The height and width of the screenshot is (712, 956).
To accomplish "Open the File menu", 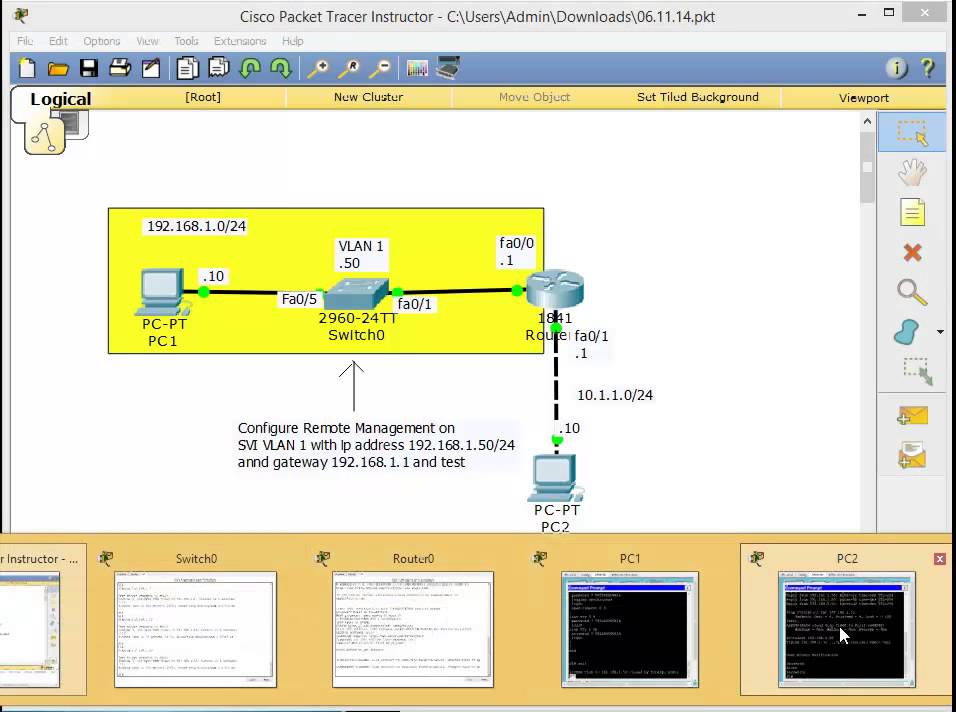I will click(x=25, y=41).
